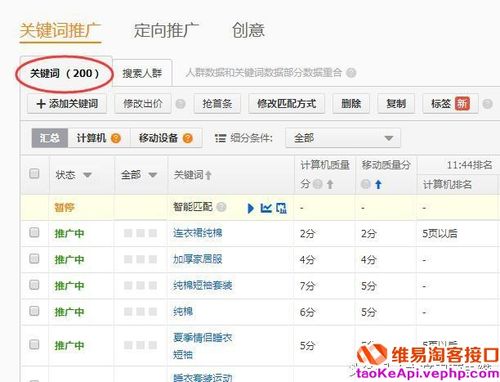Click report icon in 智能匹配 row
The height and width of the screenshot is (382, 500).
pos(281,208)
